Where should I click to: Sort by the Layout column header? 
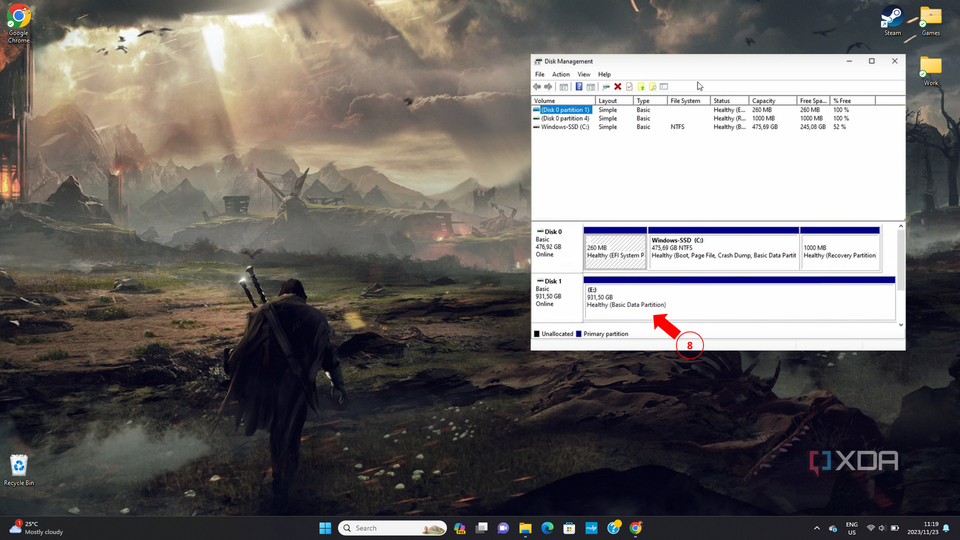click(x=614, y=100)
